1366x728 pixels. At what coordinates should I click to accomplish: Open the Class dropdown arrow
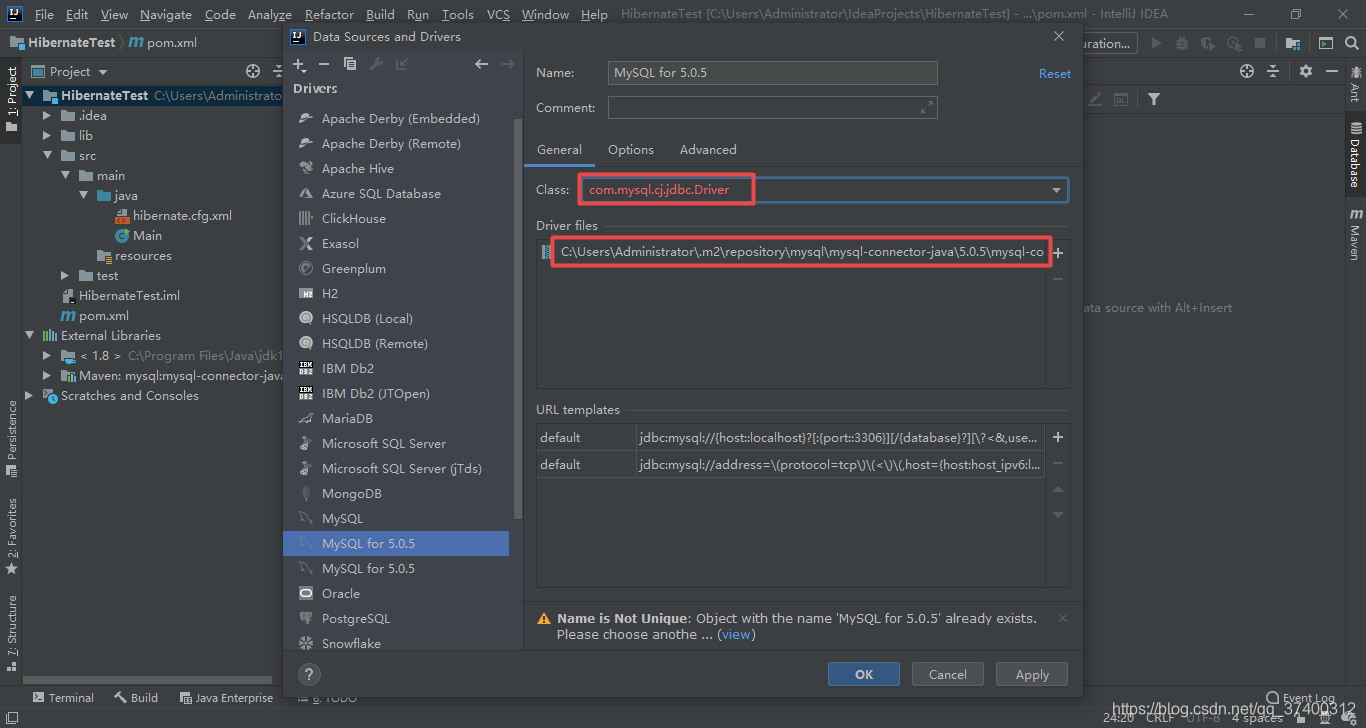(1056, 190)
